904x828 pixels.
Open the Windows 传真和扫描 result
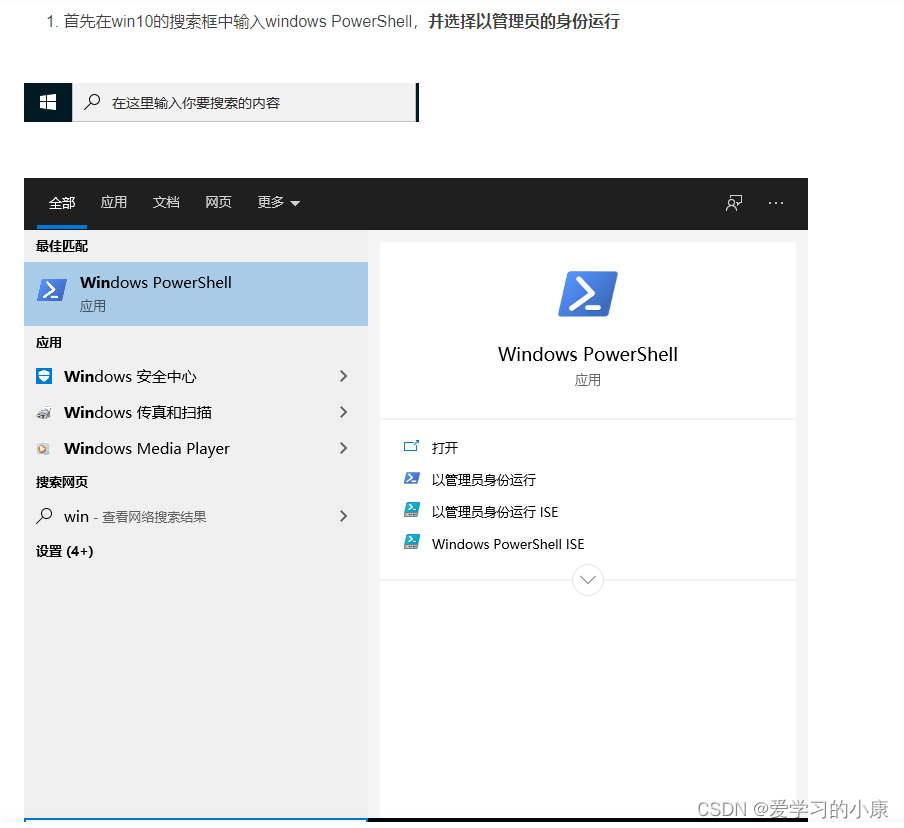click(x=196, y=413)
